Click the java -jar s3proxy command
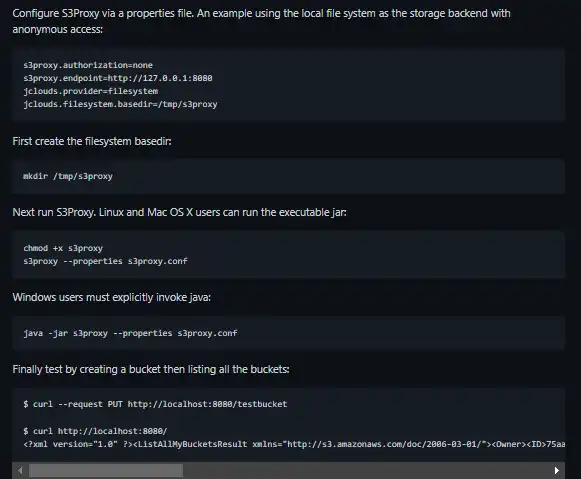Screen dimensions: 581x479 [130, 333]
